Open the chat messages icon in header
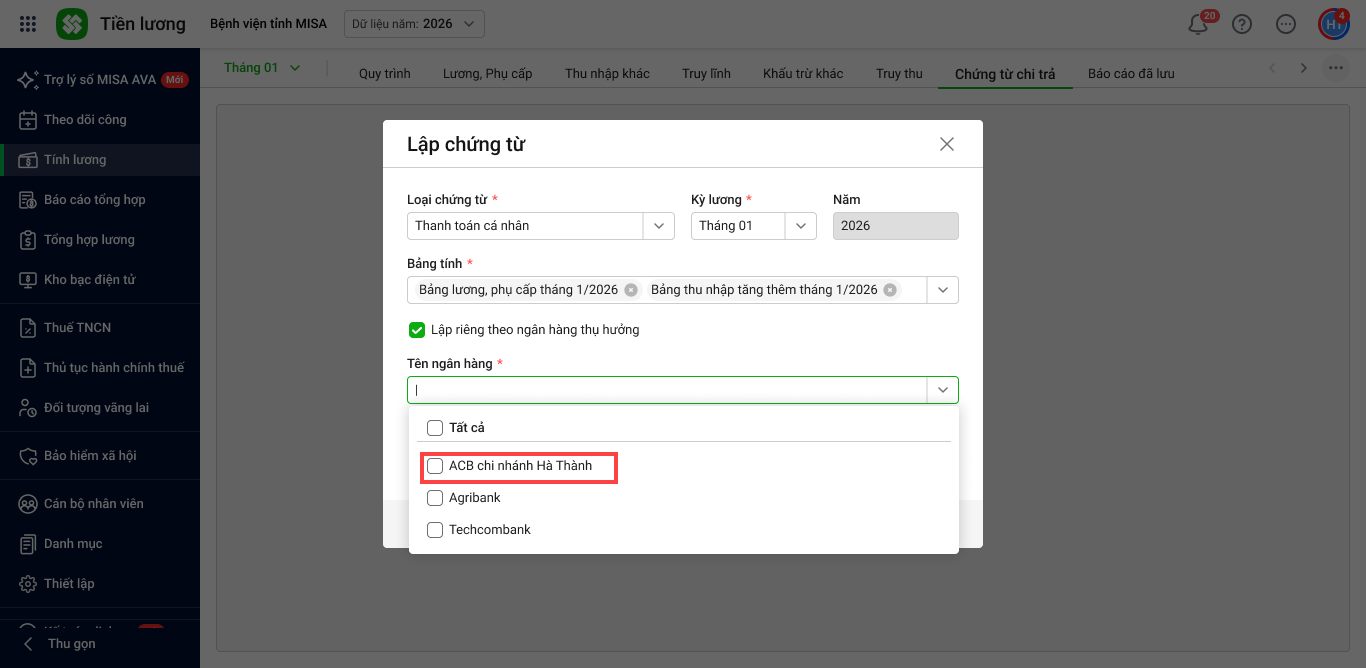 point(1286,25)
